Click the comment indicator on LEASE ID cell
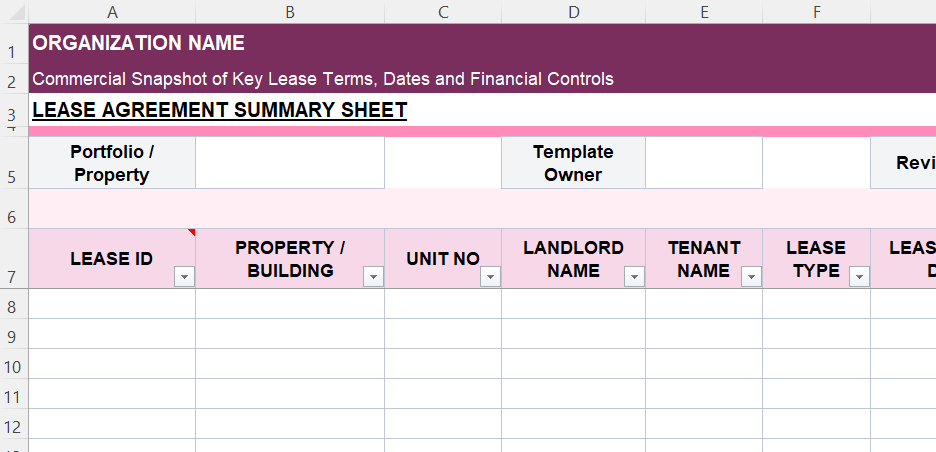 pyautogui.click(x=191, y=232)
